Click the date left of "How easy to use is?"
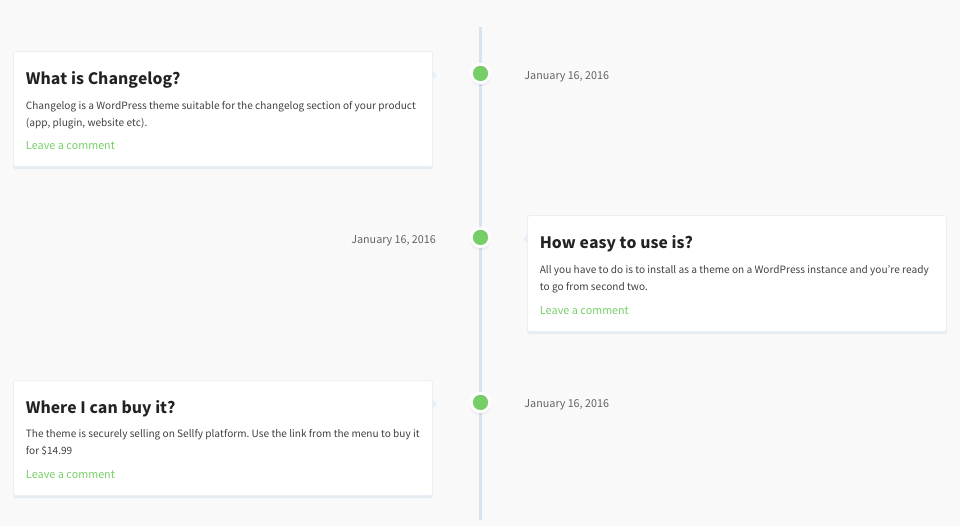This screenshot has height=526, width=960. click(x=393, y=239)
